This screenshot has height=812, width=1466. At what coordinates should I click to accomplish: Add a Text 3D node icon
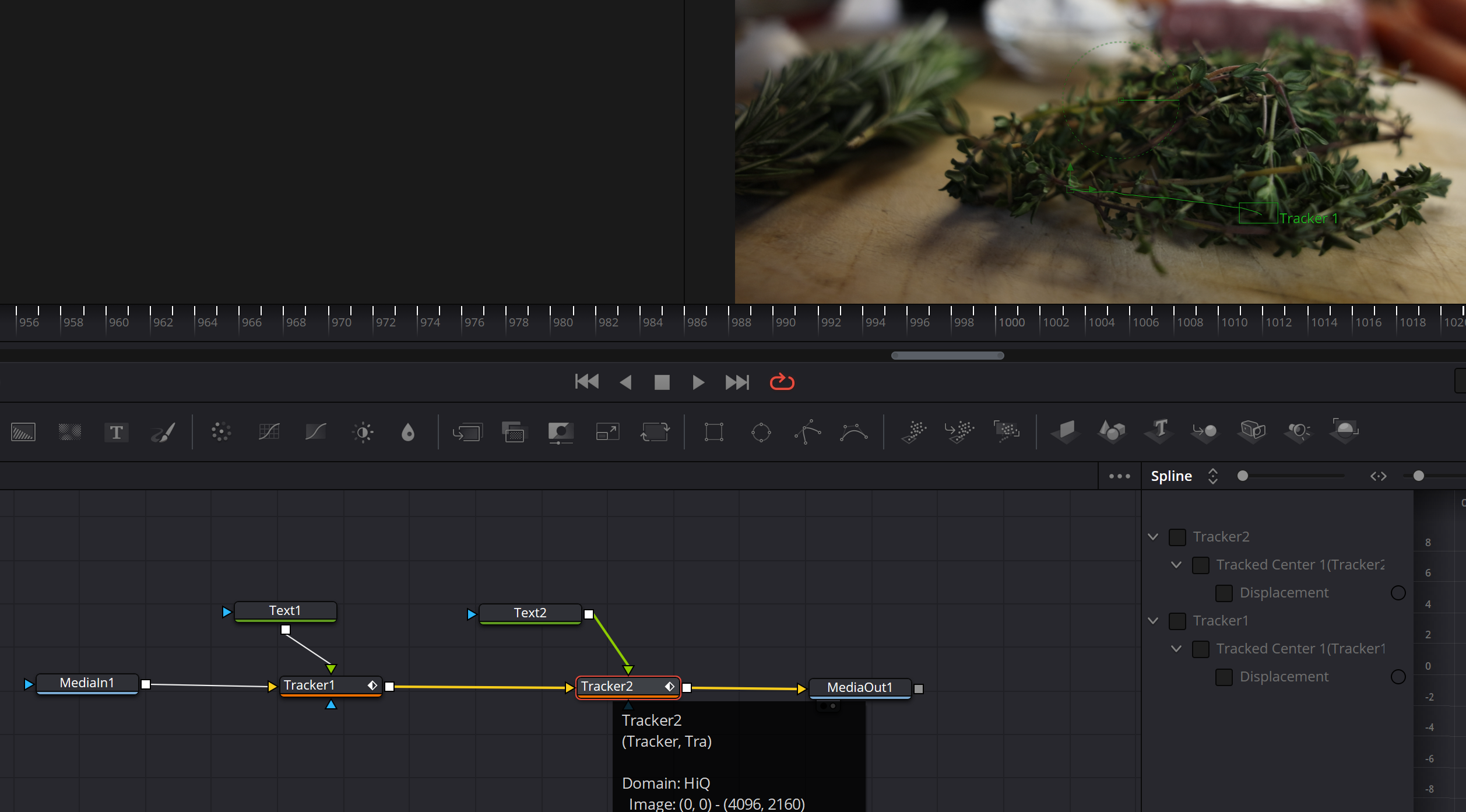point(1159,431)
